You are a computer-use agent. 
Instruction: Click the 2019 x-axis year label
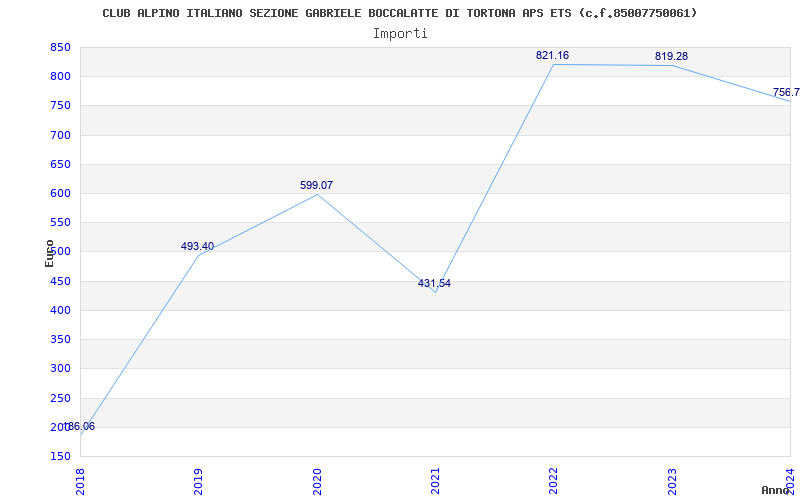(198, 481)
